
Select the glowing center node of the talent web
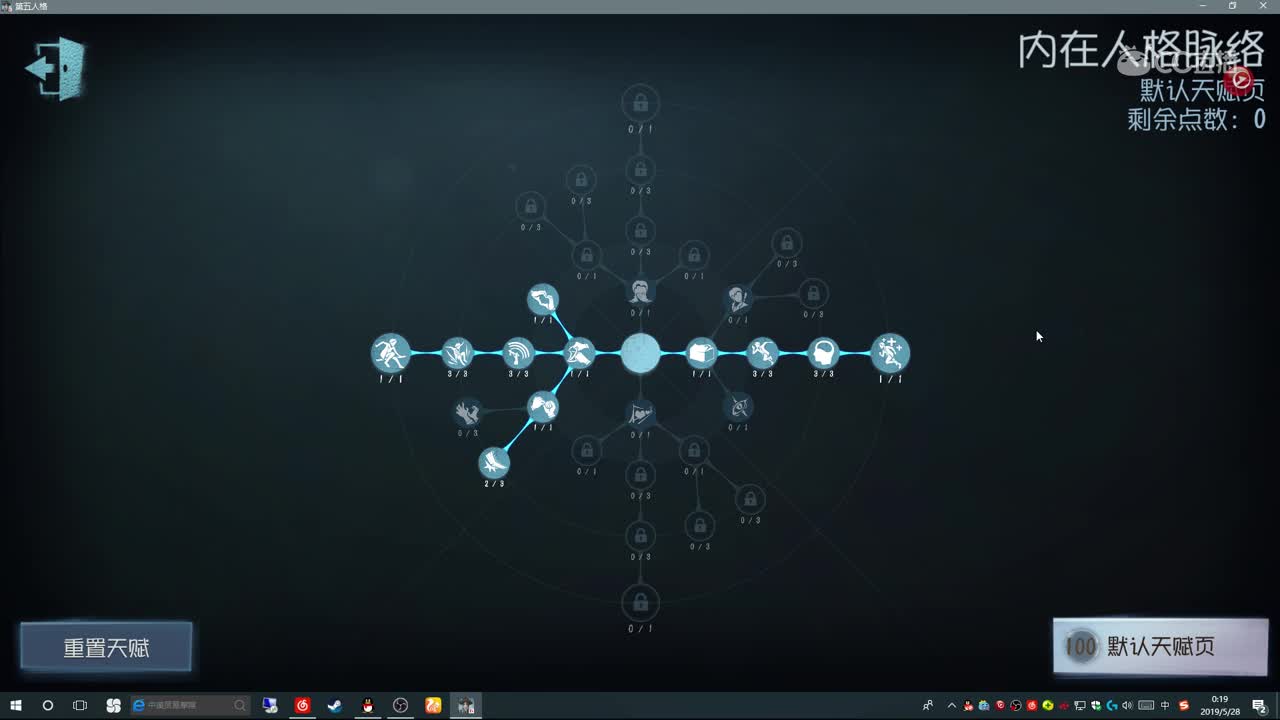[640, 353]
